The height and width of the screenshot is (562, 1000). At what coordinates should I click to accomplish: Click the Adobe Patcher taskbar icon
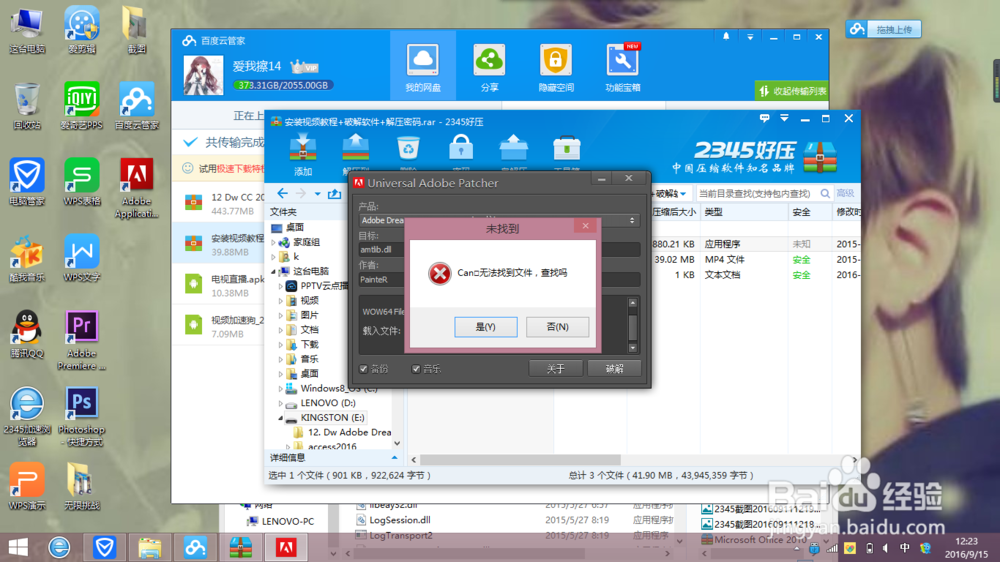tap(286, 547)
